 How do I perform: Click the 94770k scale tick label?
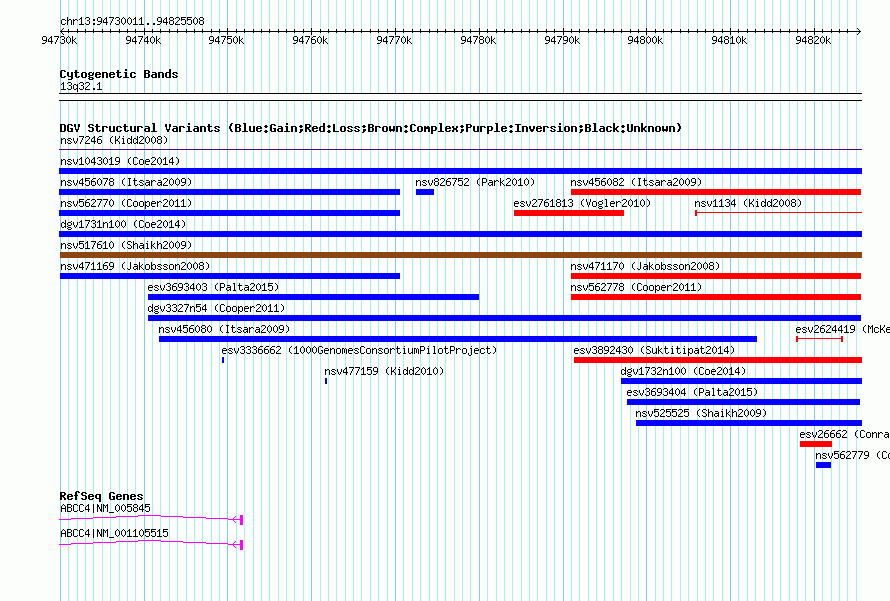(x=394, y=40)
